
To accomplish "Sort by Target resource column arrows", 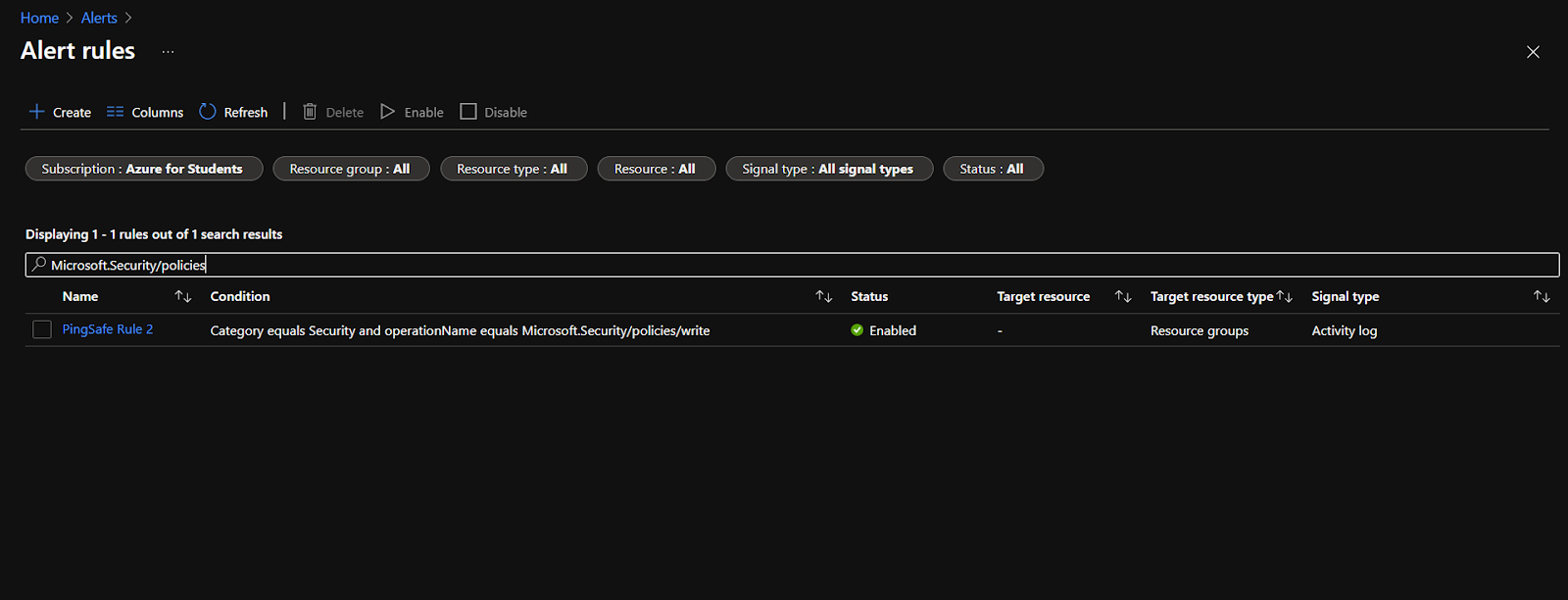I will [1123, 296].
